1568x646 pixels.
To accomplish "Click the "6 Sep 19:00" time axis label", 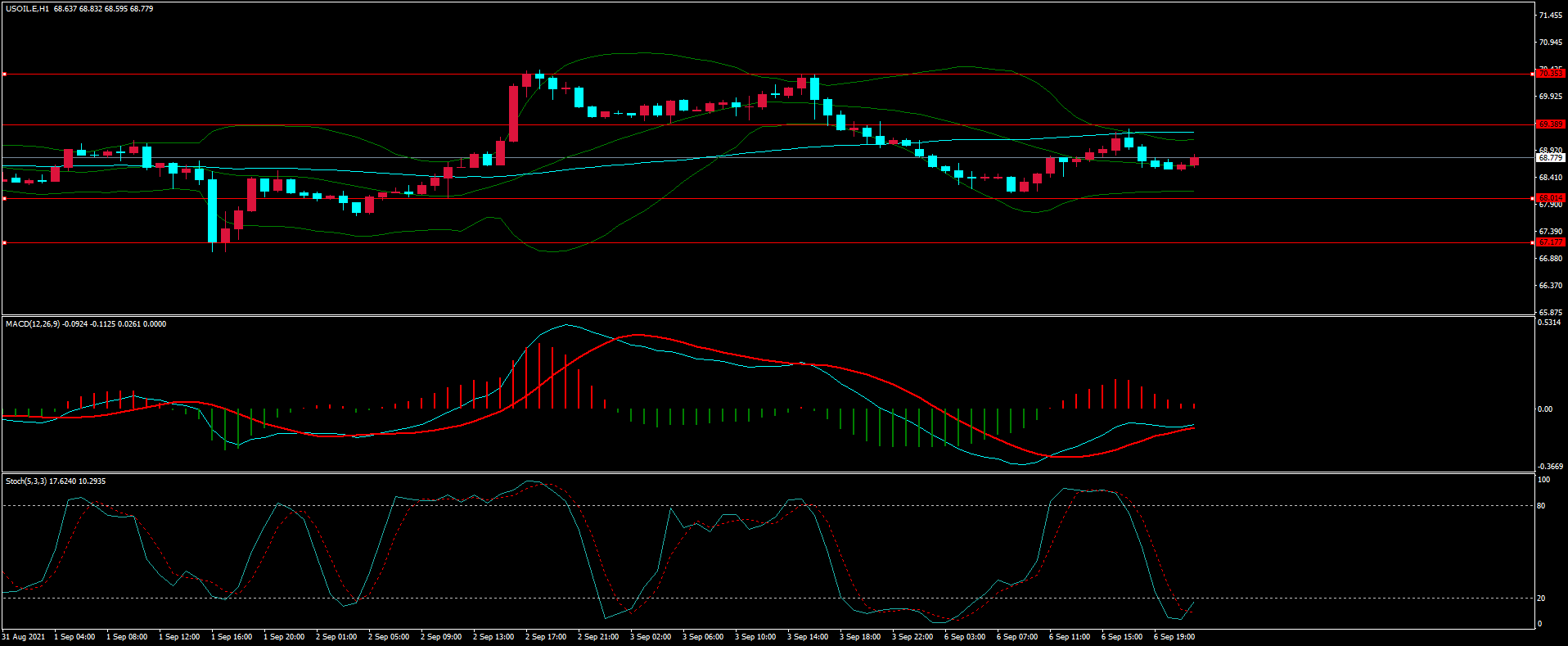I will tap(1174, 637).
